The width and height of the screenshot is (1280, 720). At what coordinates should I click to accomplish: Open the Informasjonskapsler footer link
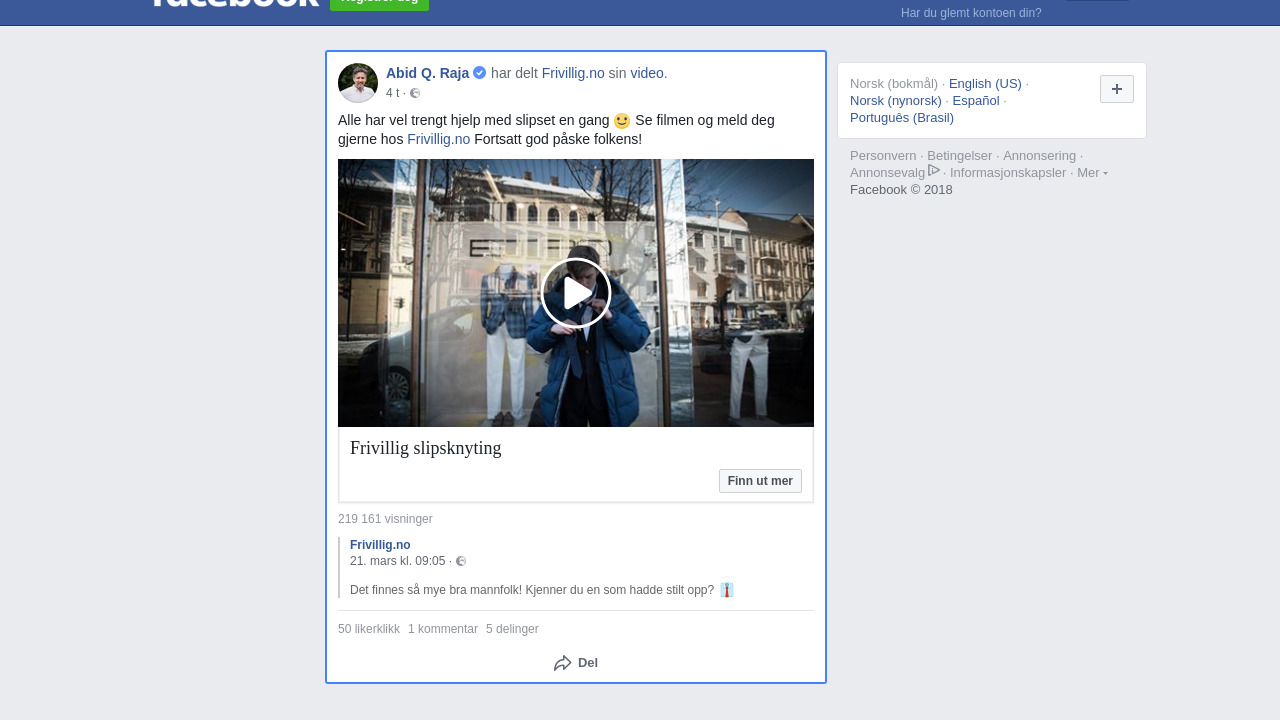[1008, 172]
